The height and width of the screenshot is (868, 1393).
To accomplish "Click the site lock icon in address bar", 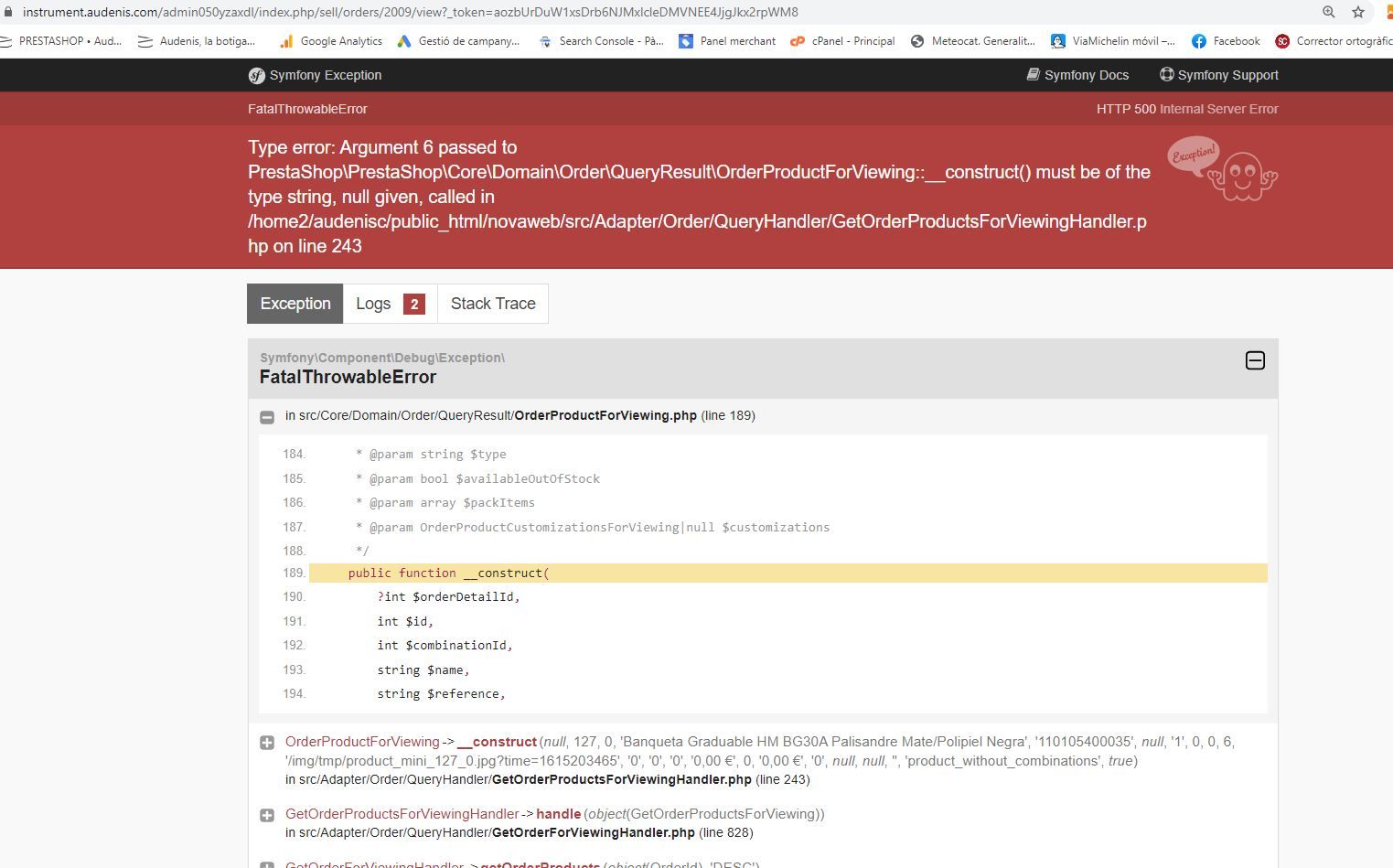I will (7, 12).
